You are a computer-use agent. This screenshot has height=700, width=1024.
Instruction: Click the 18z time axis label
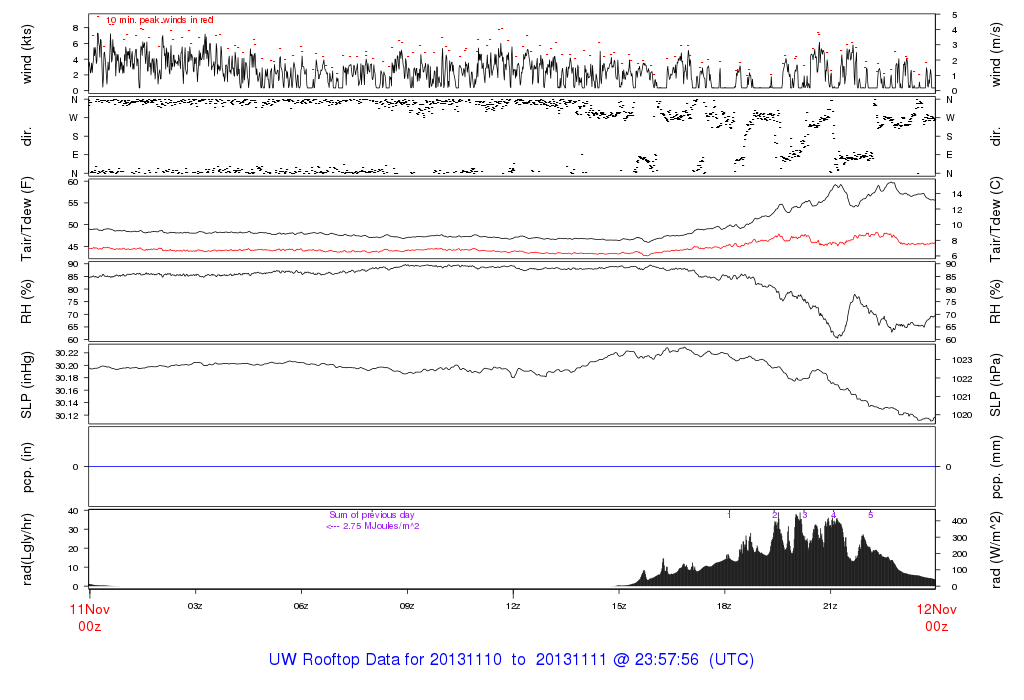coord(725,607)
